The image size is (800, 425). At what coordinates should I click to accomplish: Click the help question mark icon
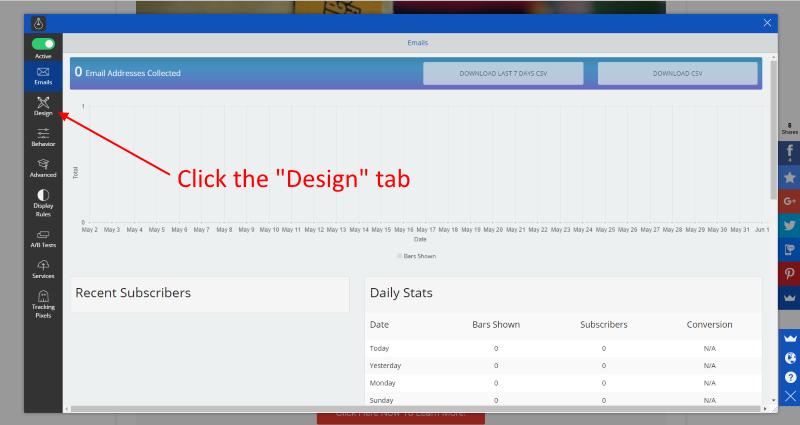(790, 377)
